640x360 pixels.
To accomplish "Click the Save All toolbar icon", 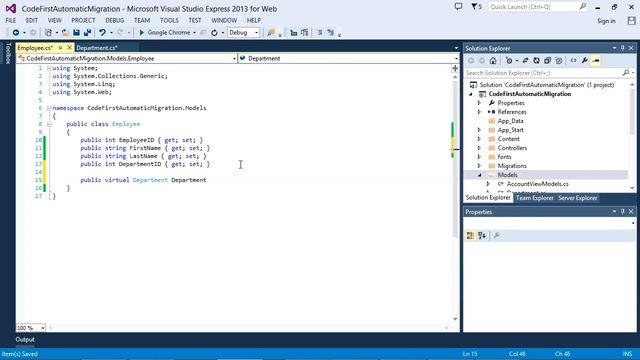I will 87,33.
